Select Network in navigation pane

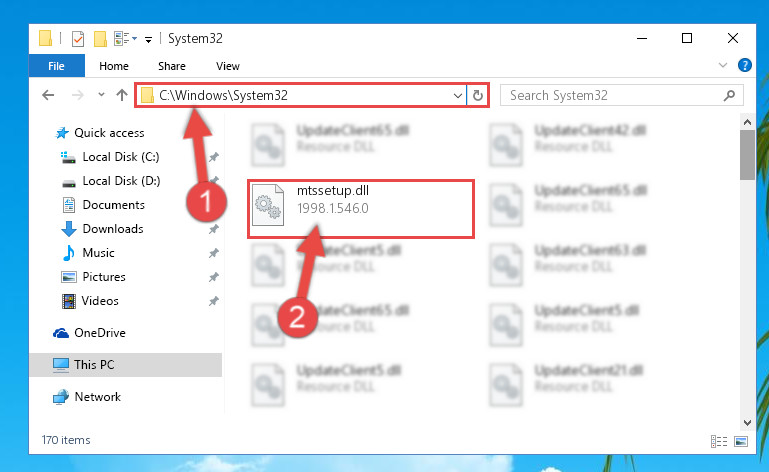click(98, 397)
